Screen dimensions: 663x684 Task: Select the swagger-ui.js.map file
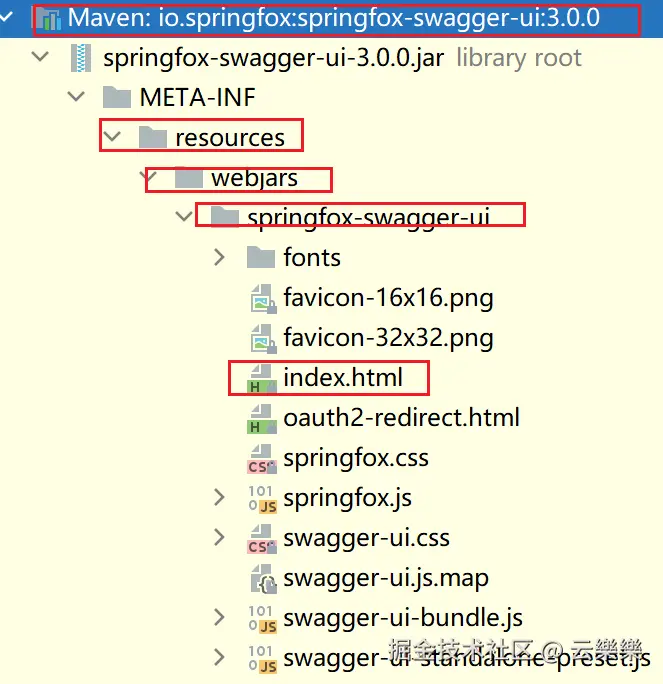386,579
